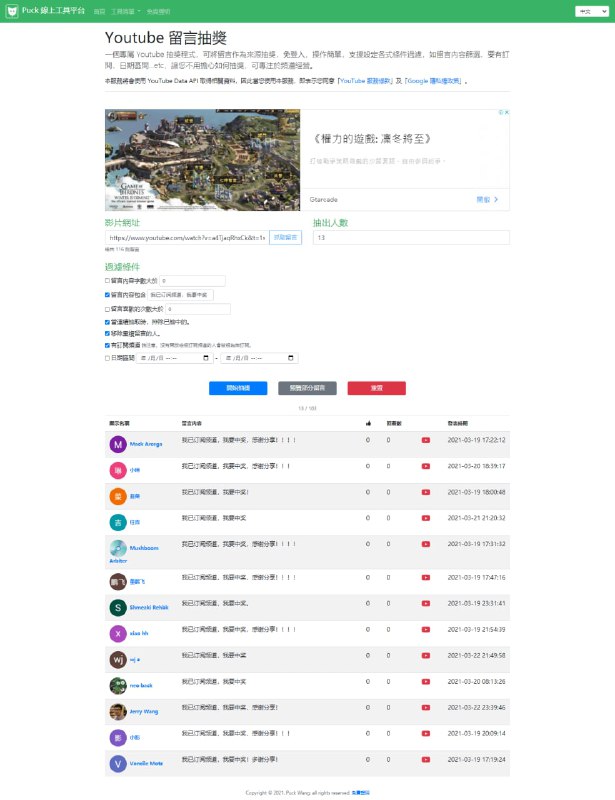The height and width of the screenshot is (800, 615).
Task: Open YouTube icon in 2021-03-21 21:20:32 row
Action: [426, 518]
